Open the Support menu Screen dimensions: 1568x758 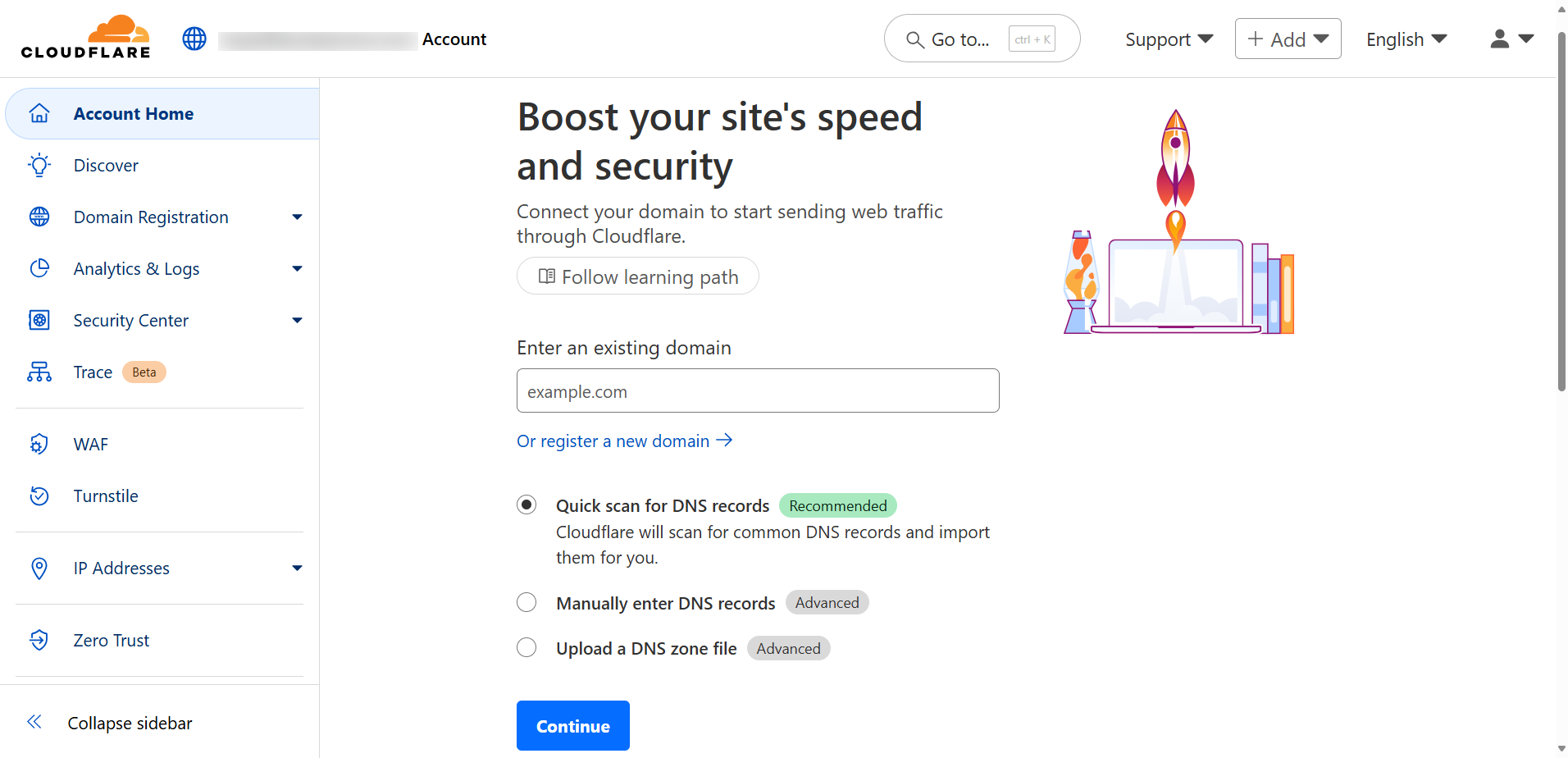(1169, 39)
